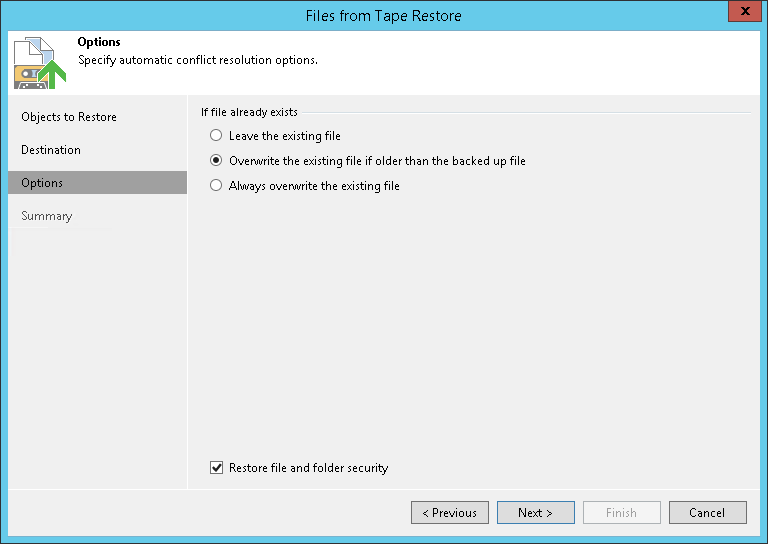Go to the Objects to Restore step
The image size is (768, 544).
point(69,117)
